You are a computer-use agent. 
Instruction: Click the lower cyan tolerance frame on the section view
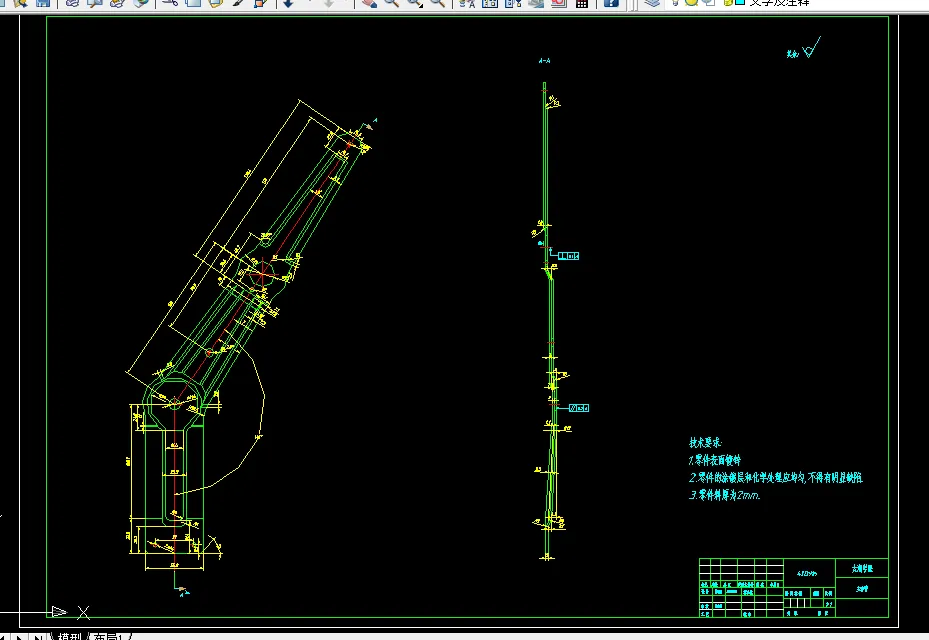click(579, 408)
